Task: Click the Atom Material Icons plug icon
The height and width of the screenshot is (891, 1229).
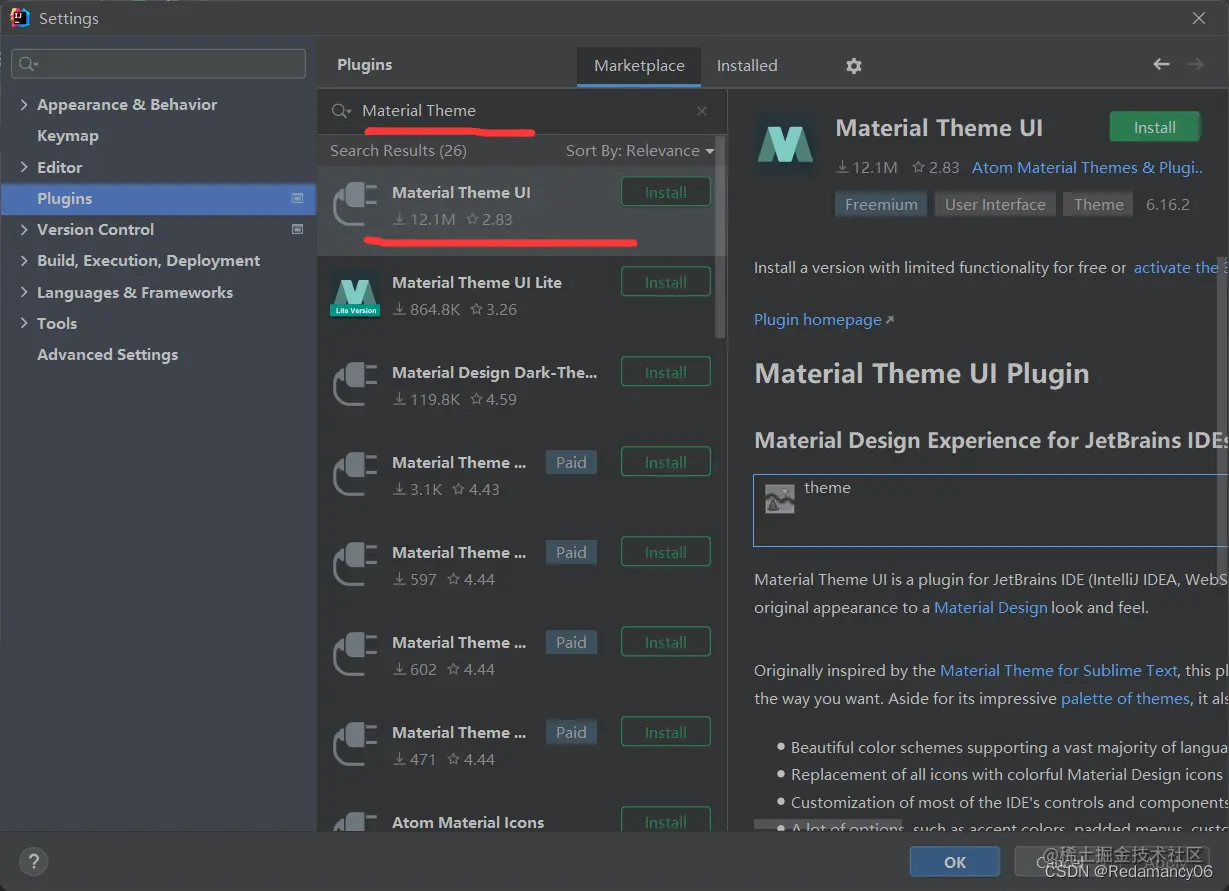Action: tap(355, 822)
